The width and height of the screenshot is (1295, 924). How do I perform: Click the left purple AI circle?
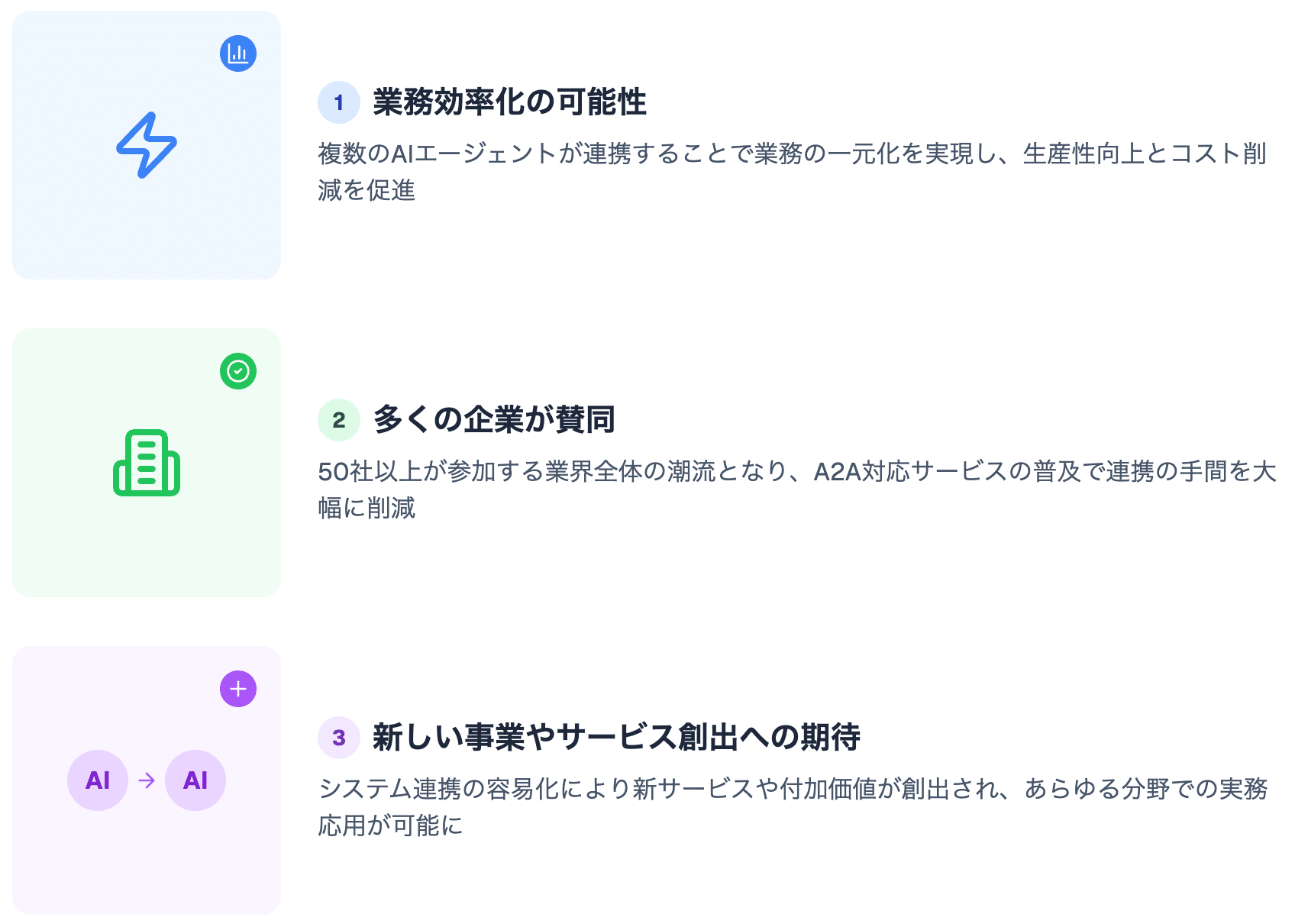click(x=98, y=780)
